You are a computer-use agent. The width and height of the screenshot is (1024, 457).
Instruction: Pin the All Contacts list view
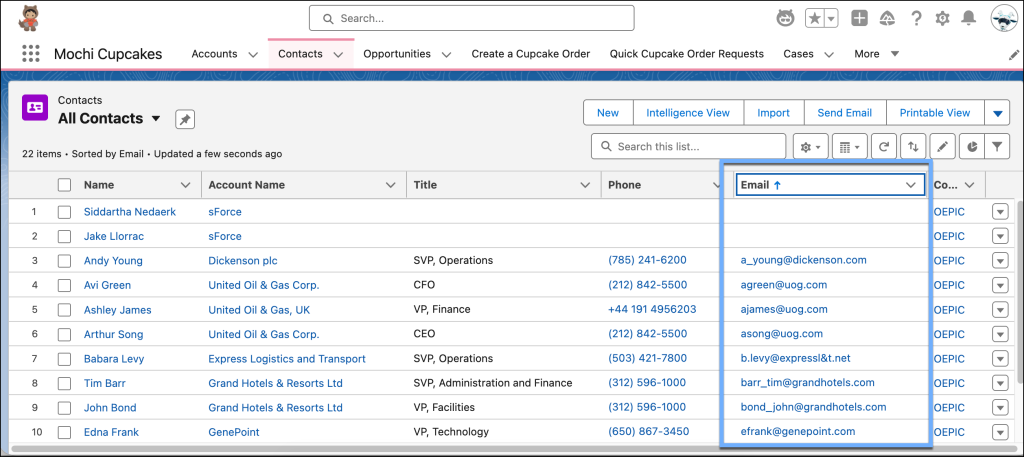(x=185, y=119)
